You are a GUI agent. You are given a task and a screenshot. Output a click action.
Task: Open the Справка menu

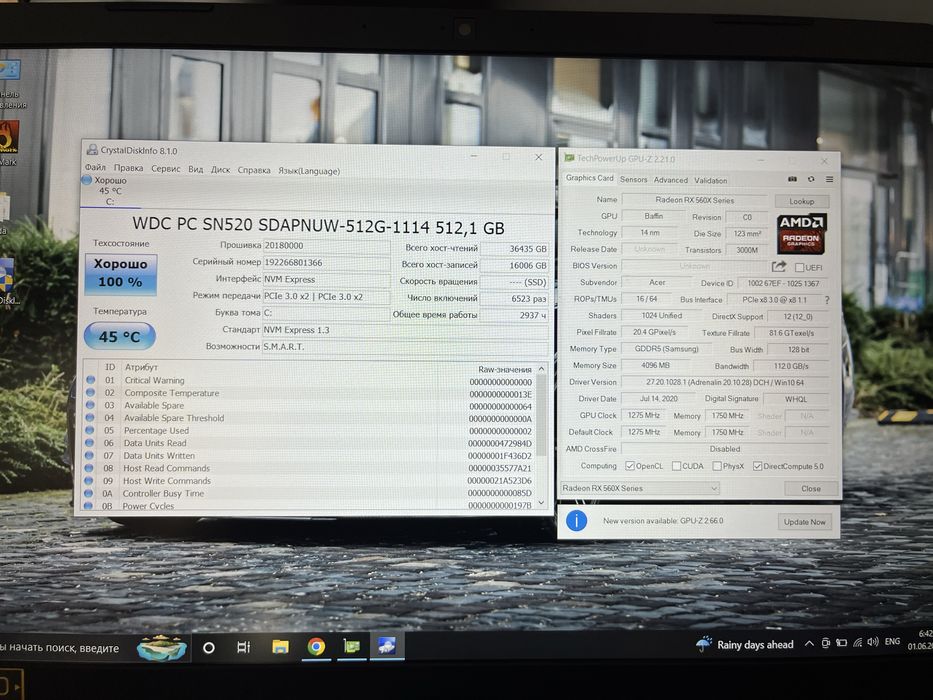[254, 170]
